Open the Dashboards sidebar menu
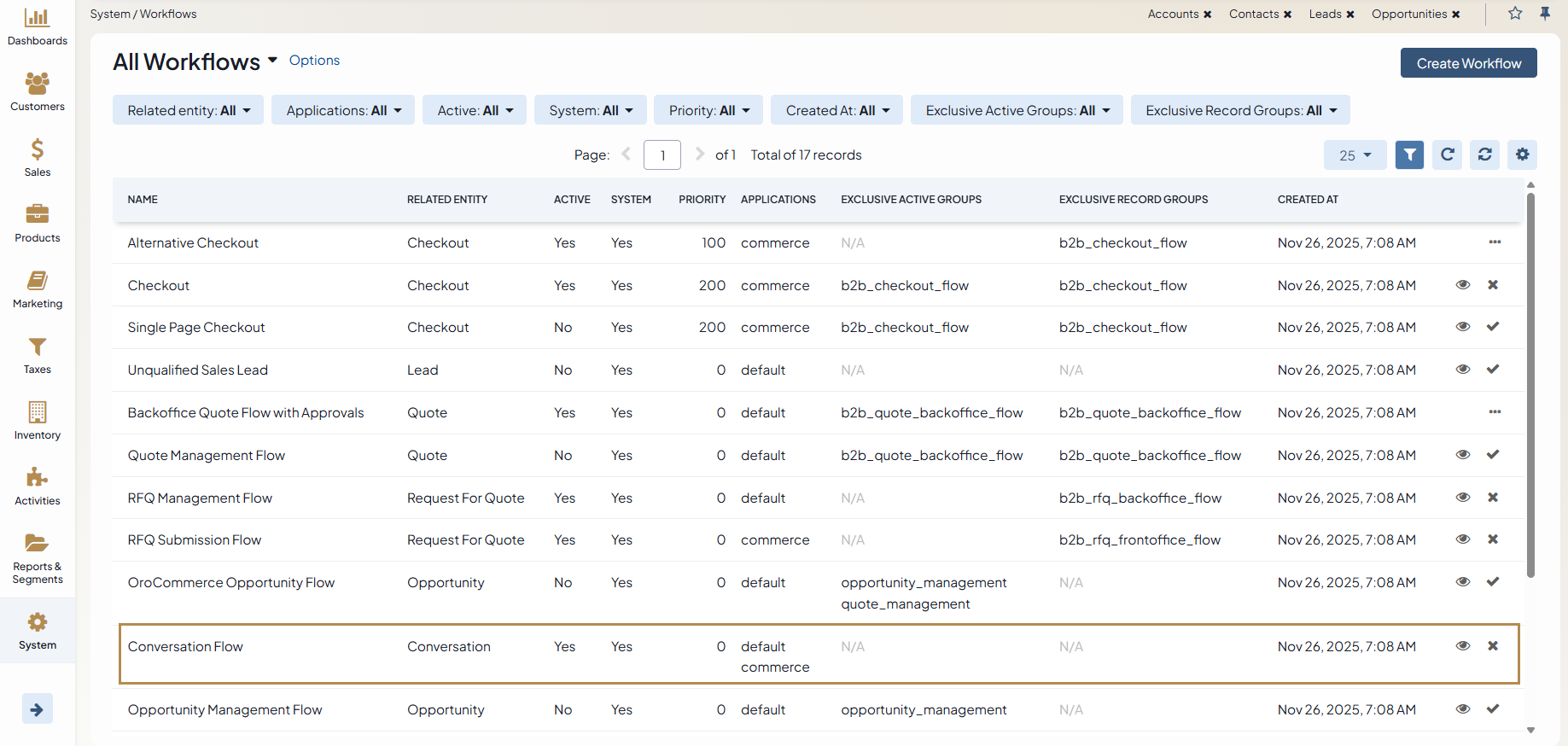Screen dimensions: 1568x746 pos(37,26)
